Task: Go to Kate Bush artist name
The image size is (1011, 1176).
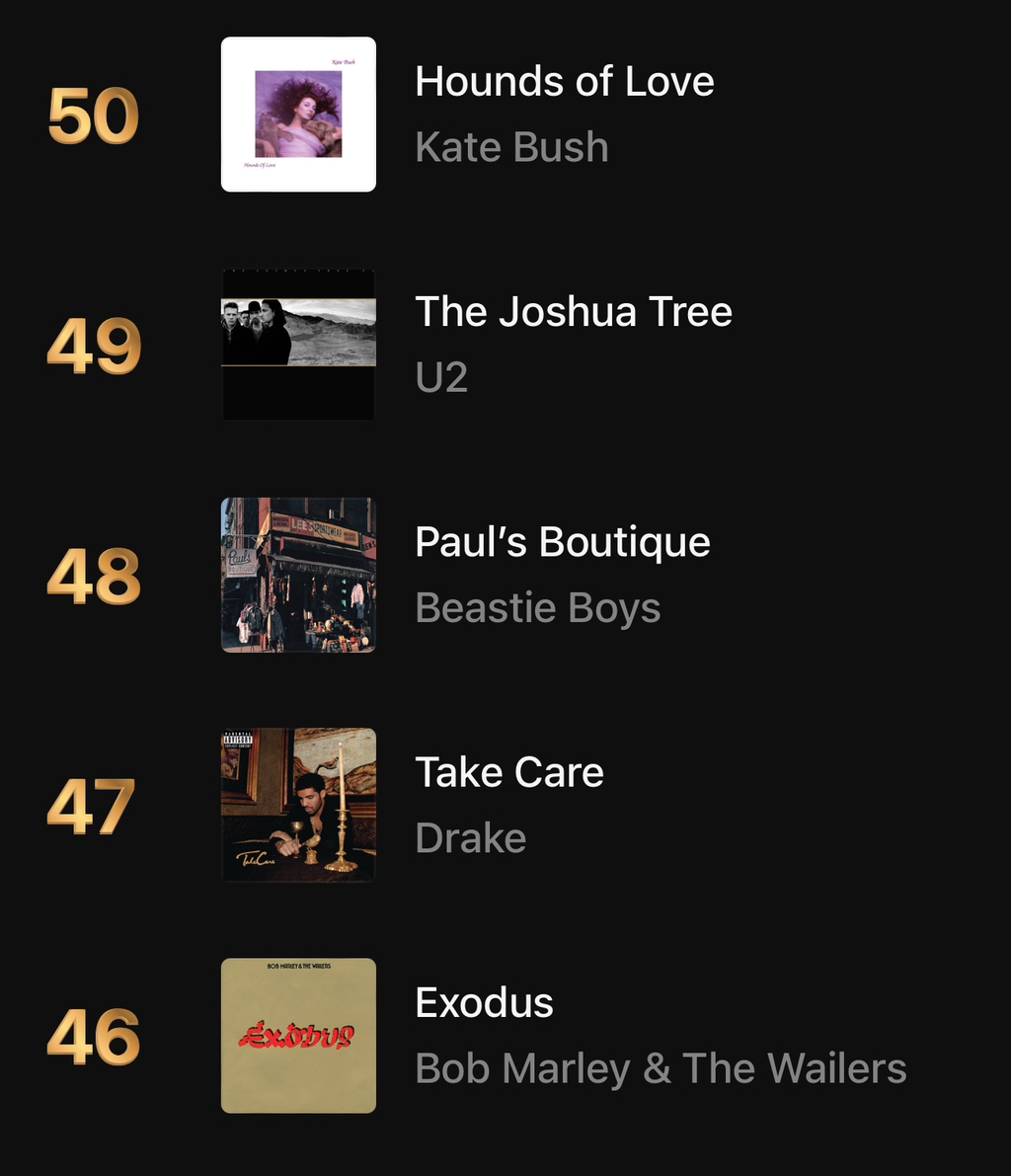Action: 512,147
